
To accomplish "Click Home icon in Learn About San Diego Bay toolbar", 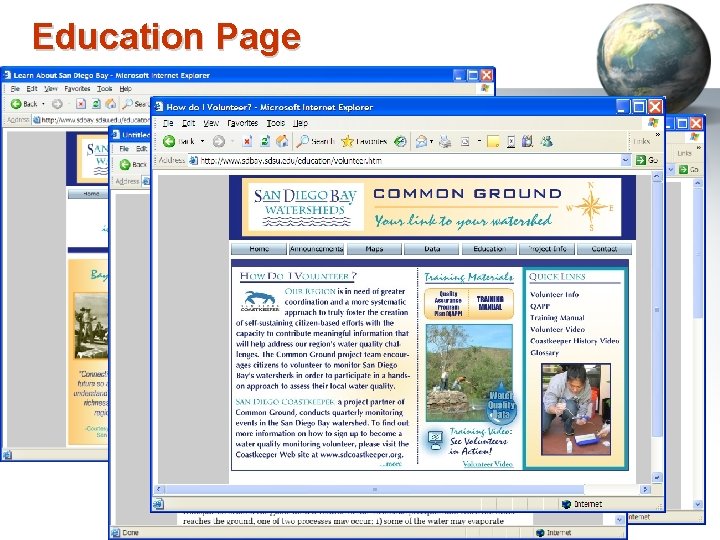I will click(111, 104).
